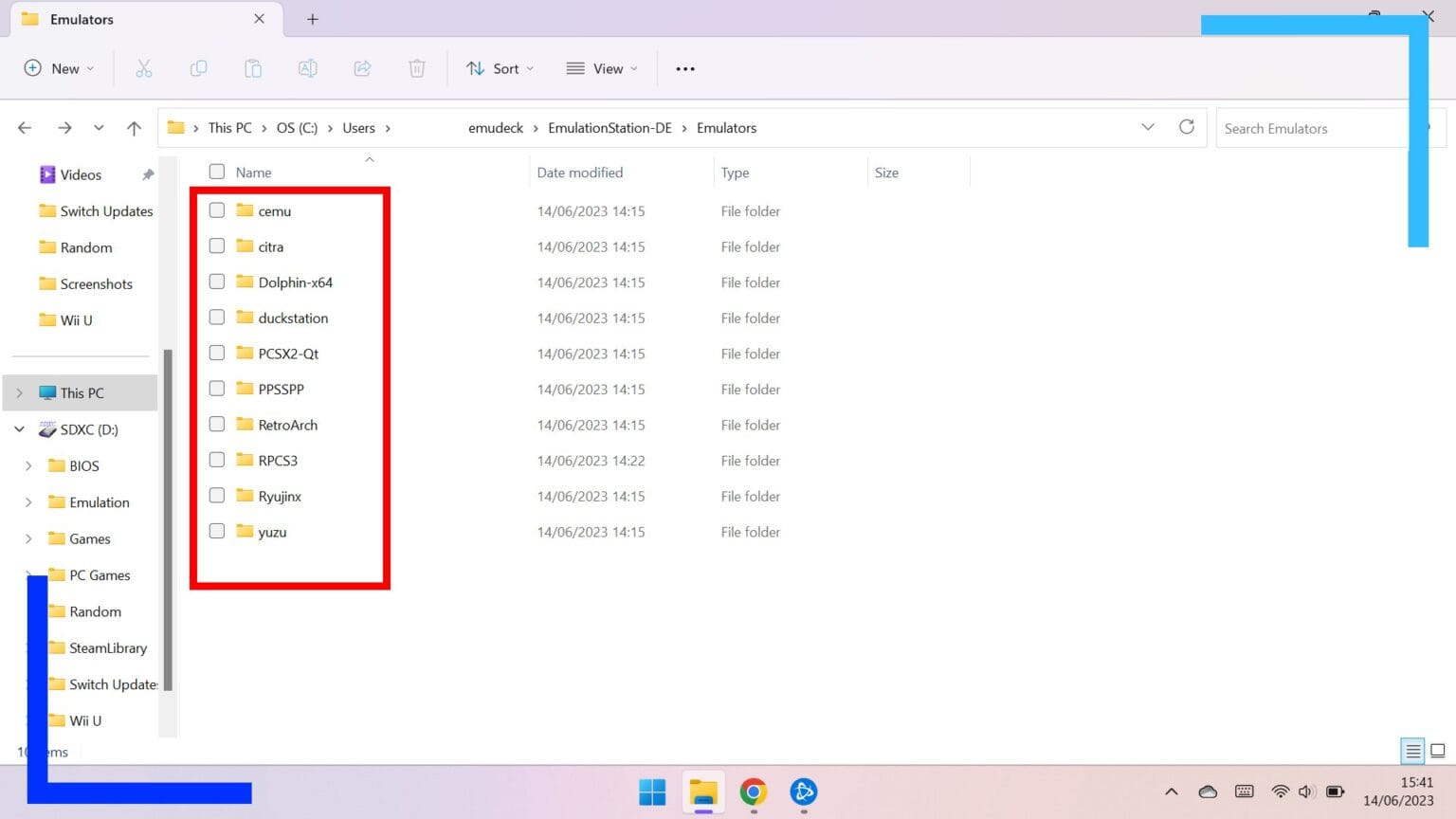Image resolution: width=1456 pixels, height=819 pixels.
Task: Open the Sort dropdown menu
Action: (500, 68)
